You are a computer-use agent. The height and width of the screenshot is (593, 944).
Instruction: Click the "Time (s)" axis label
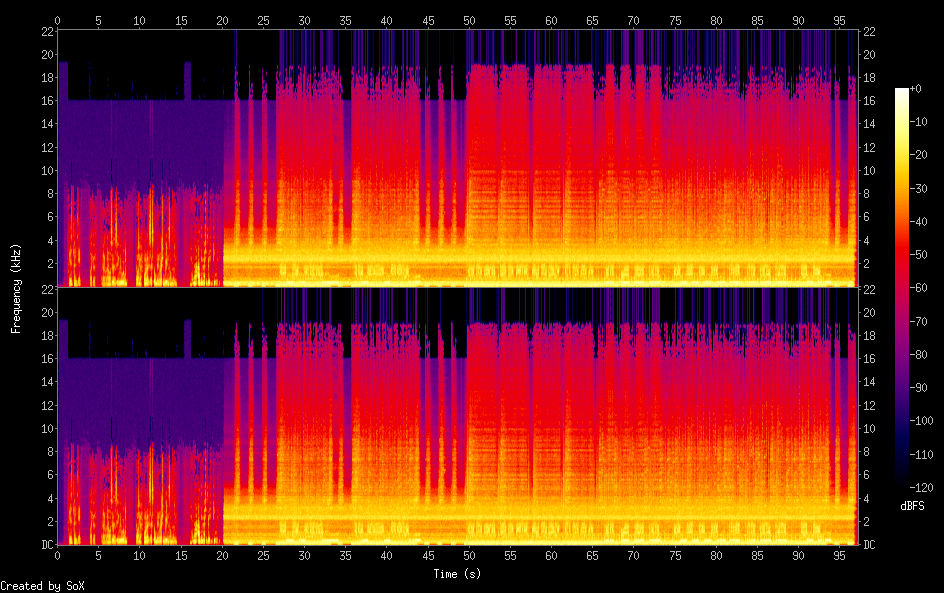tap(458, 574)
